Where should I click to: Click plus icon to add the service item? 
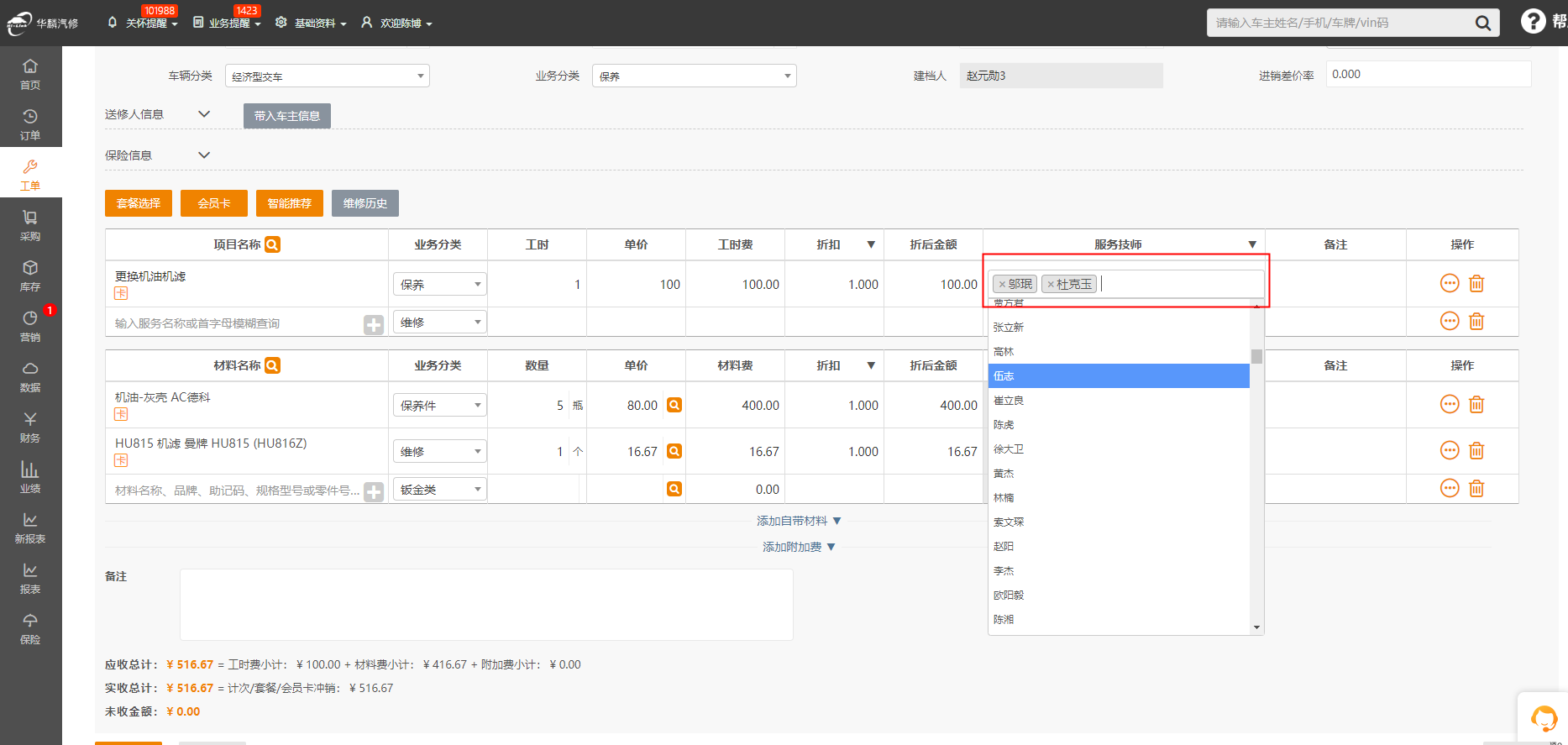[x=374, y=324]
